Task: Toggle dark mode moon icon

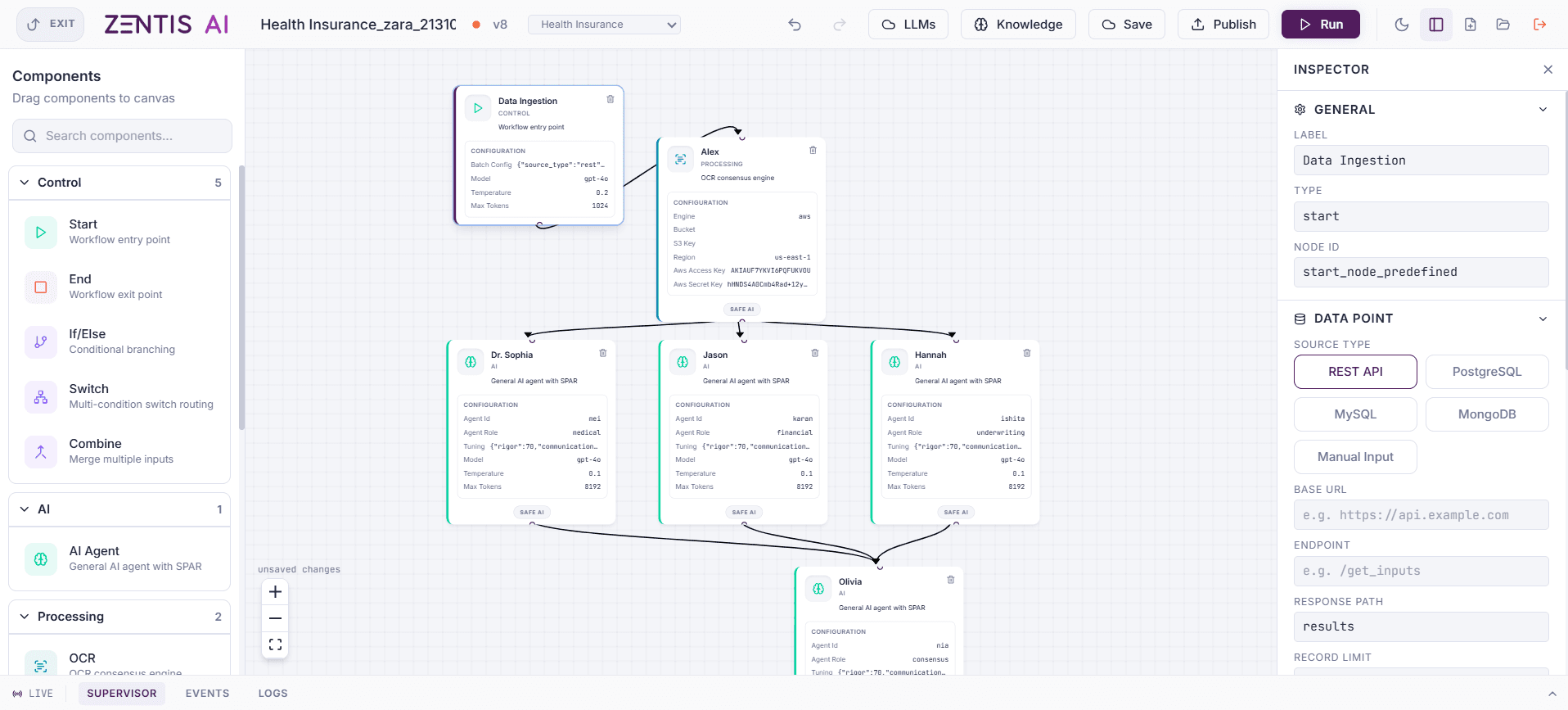Action: click(x=1402, y=25)
